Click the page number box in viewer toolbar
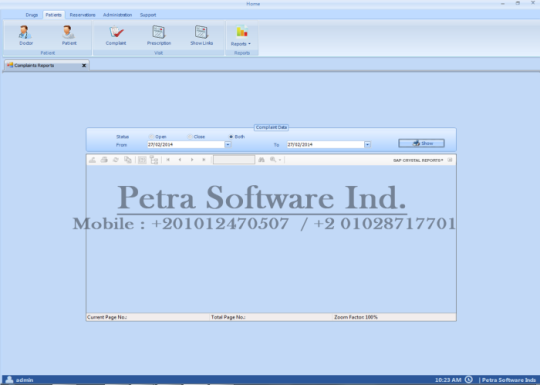 (x=234, y=160)
